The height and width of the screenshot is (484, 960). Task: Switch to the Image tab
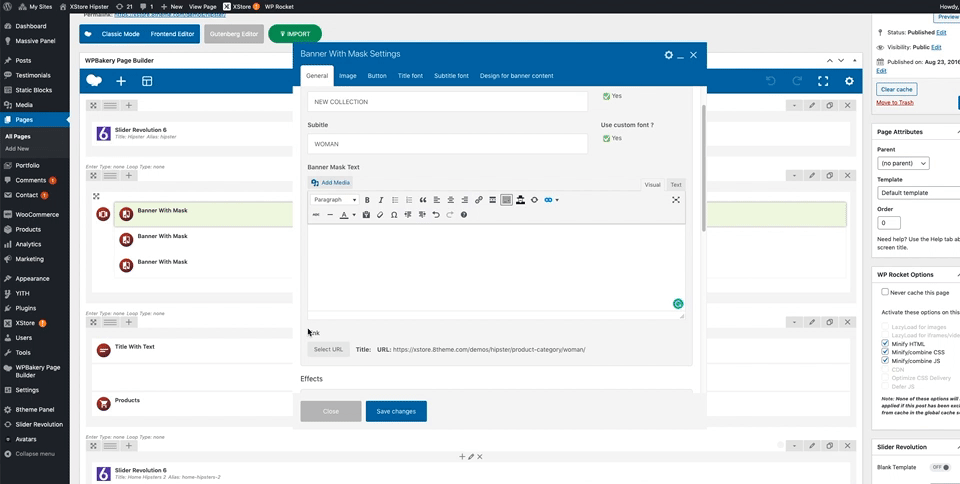coord(348,76)
